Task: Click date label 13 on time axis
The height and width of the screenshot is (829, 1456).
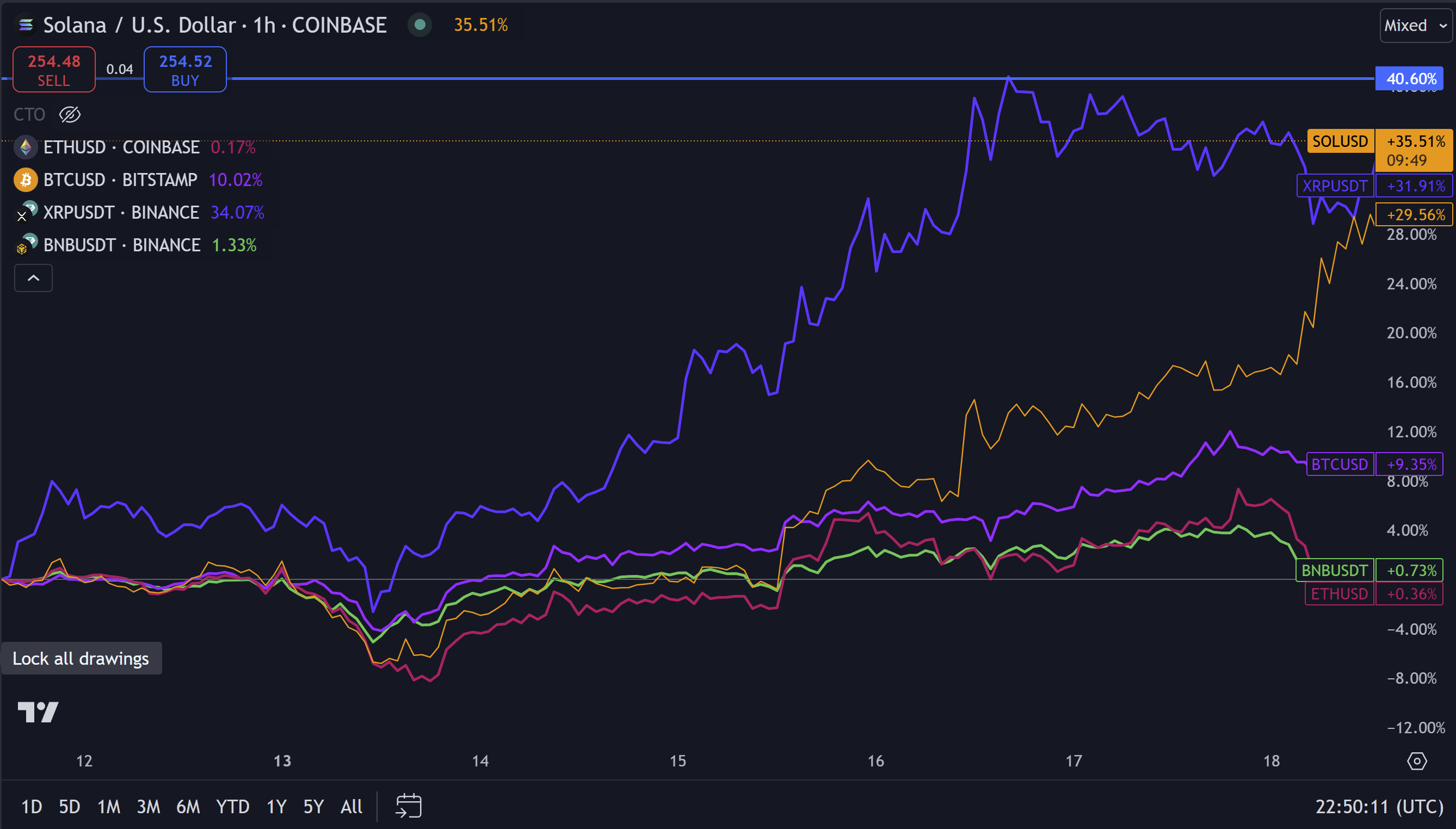Action: pyautogui.click(x=282, y=761)
